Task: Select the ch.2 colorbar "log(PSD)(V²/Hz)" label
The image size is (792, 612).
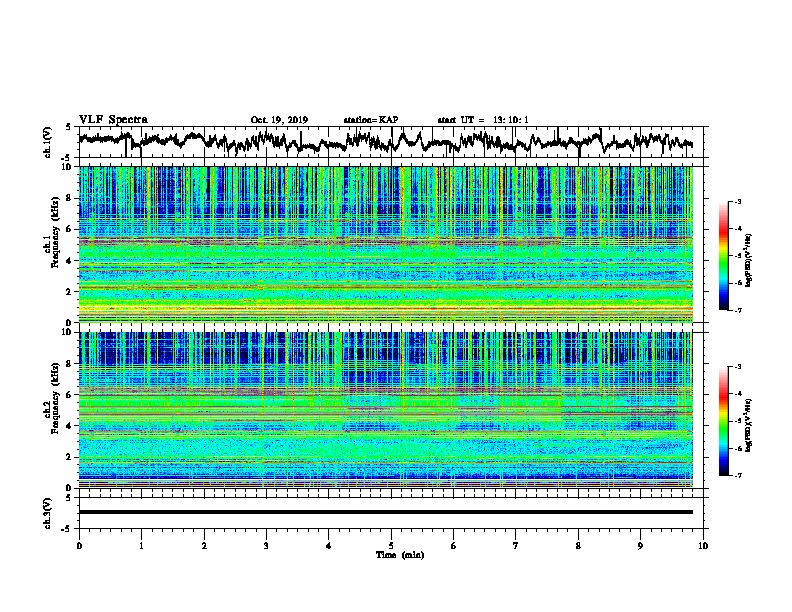Action: pos(748,425)
